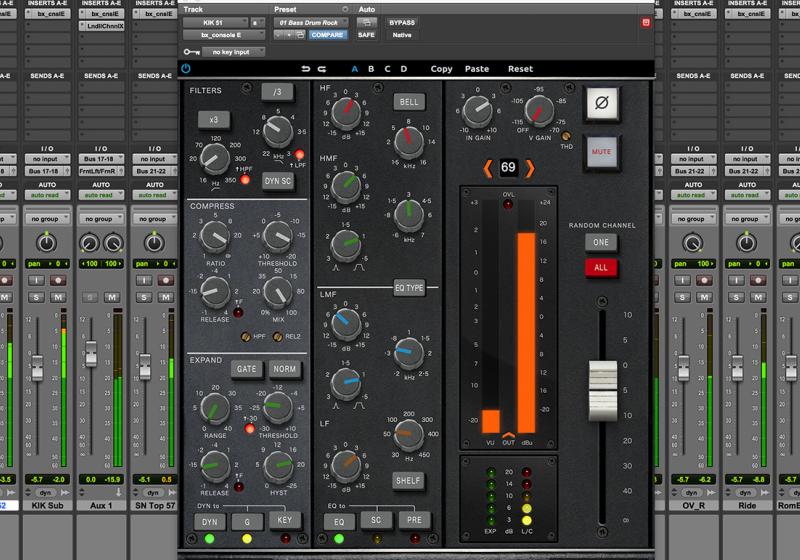Click the BYPASS button
The height and width of the screenshot is (560, 800).
[x=402, y=22]
